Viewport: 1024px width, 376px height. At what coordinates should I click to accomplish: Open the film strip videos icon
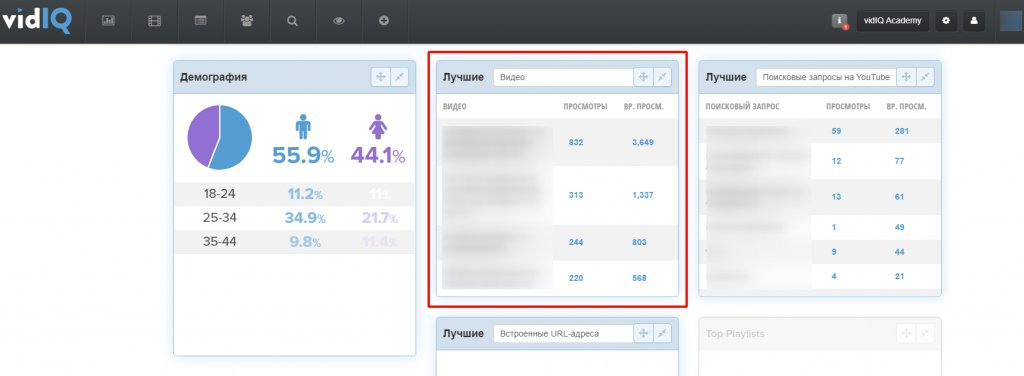point(154,21)
